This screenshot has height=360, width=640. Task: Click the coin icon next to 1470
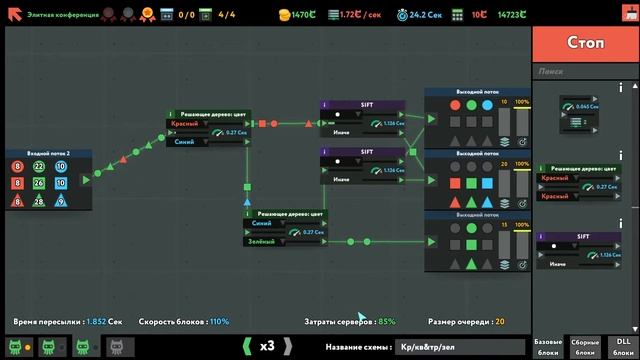[x=284, y=15]
